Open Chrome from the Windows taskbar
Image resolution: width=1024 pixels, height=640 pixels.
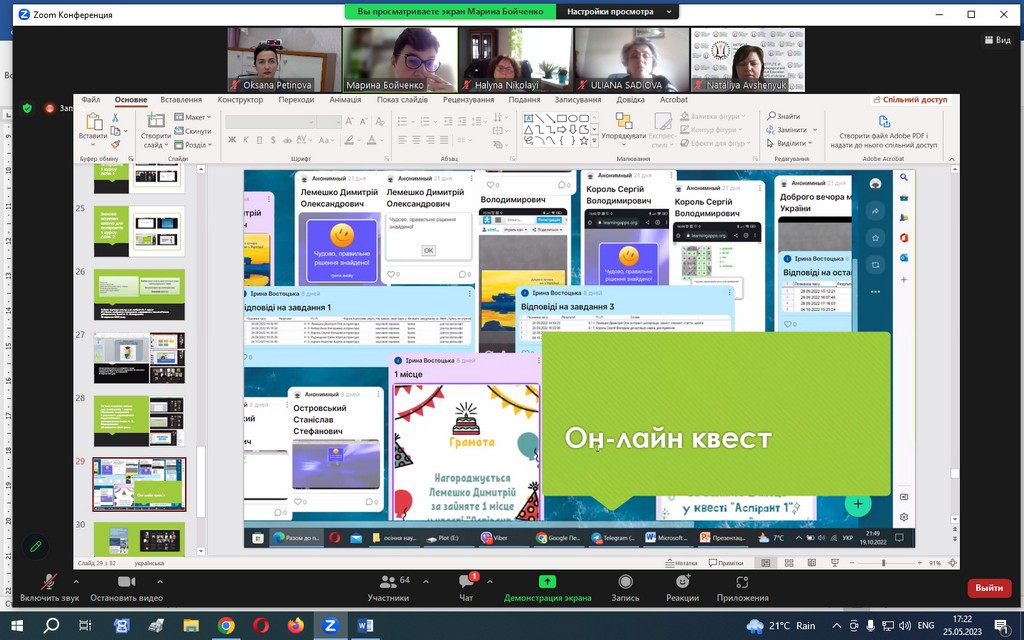click(226, 626)
